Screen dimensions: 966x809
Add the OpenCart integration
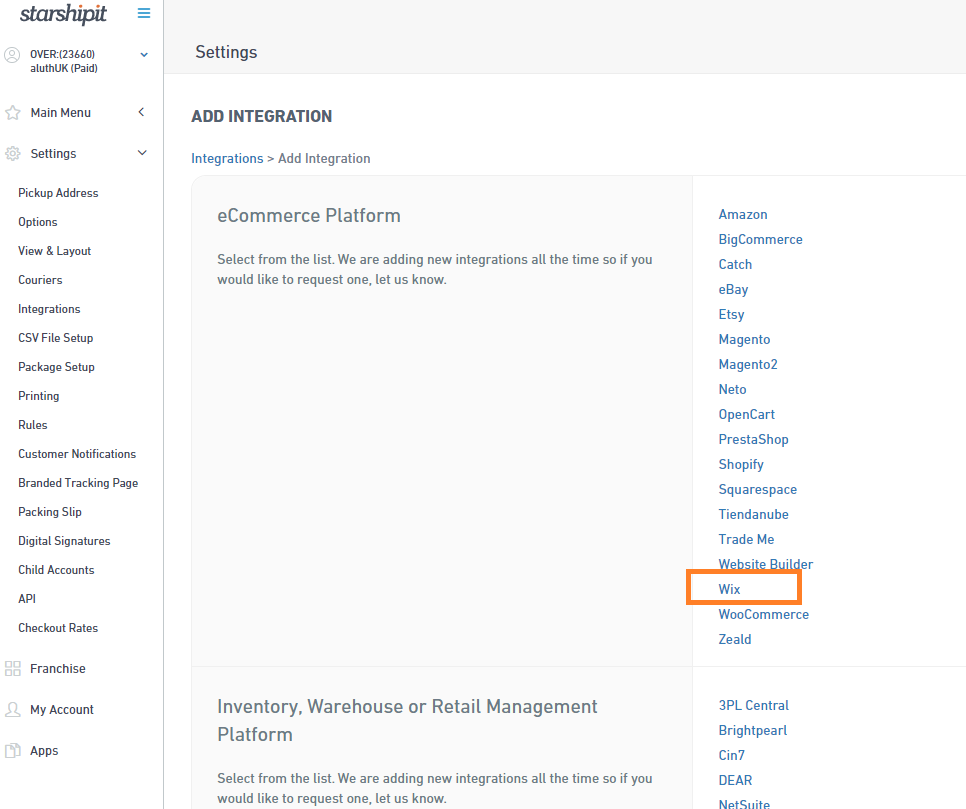pyautogui.click(x=747, y=414)
